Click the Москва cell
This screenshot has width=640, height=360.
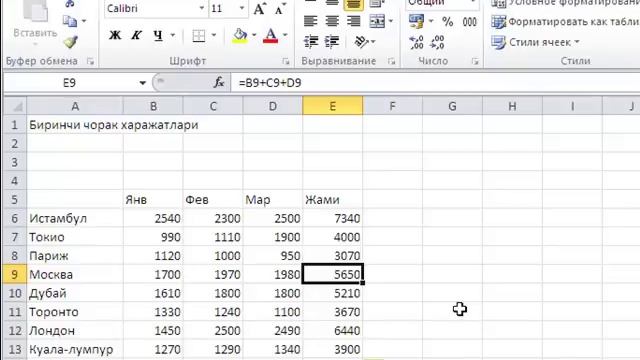[x=75, y=274]
